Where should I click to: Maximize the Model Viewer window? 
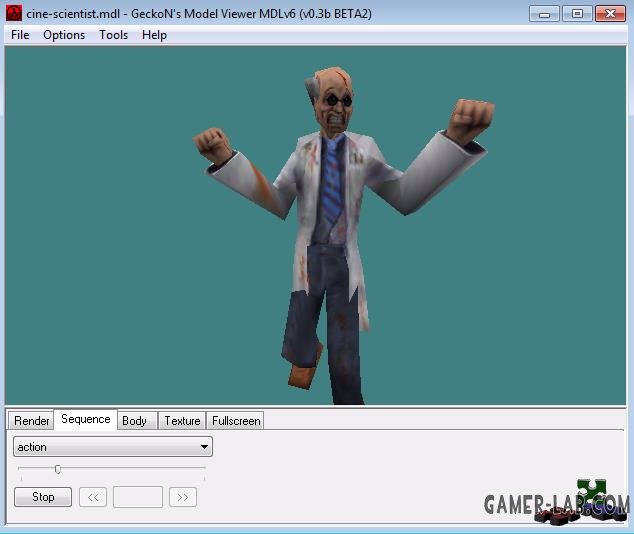coord(577,14)
